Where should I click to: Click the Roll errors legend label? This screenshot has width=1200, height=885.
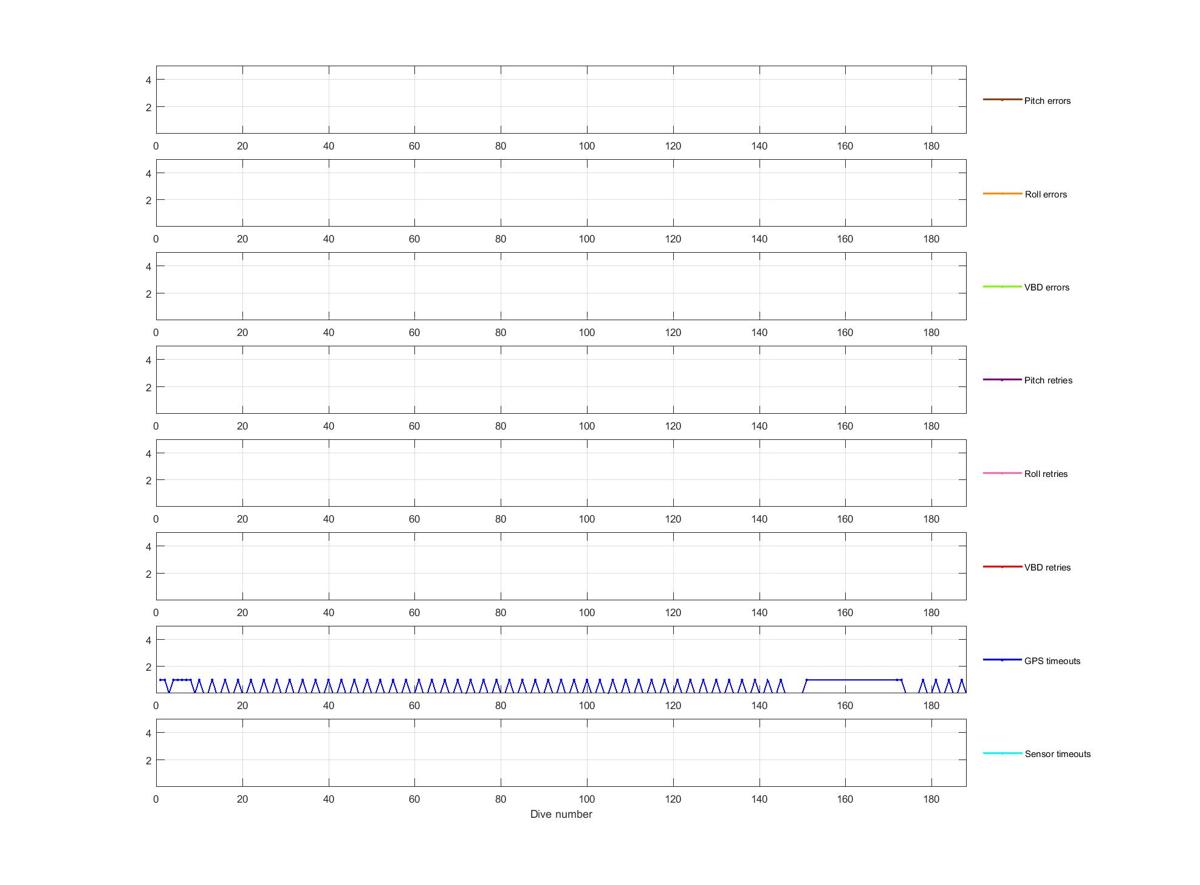click(1046, 194)
